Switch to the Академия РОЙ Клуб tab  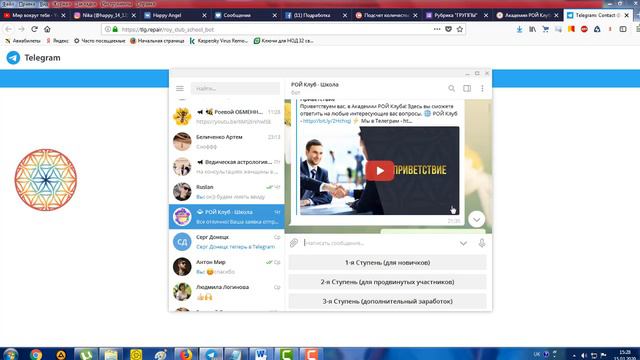tap(527, 15)
